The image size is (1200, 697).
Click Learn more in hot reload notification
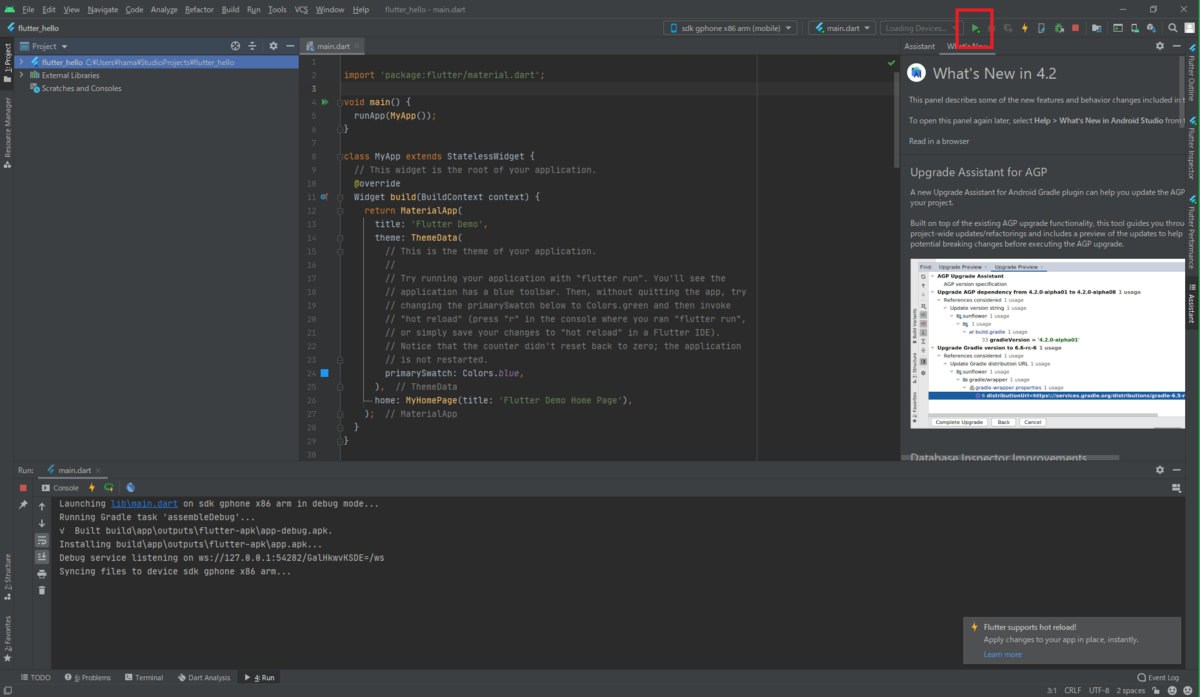point(1002,654)
